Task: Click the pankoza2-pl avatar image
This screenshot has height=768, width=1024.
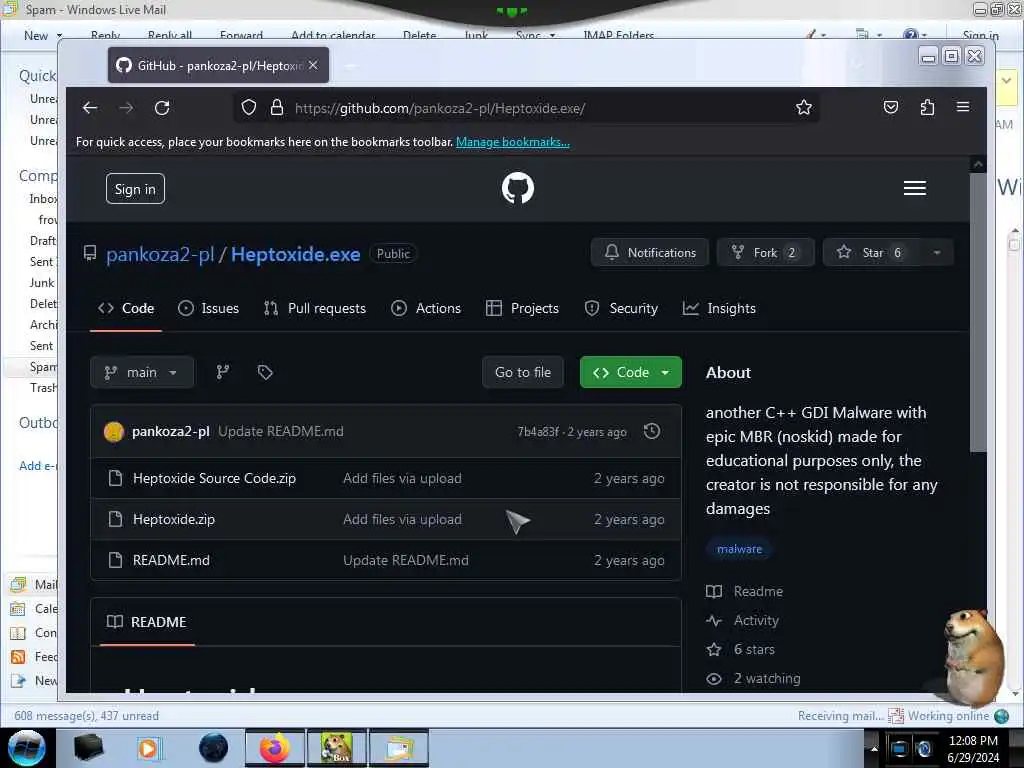Action: pyautogui.click(x=114, y=432)
